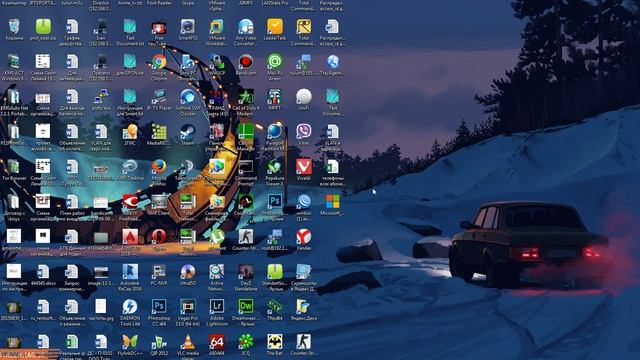Launch the NVR Client shortcut
The width and height of the screenshot is (640, 360).
(x=159, y=202)
